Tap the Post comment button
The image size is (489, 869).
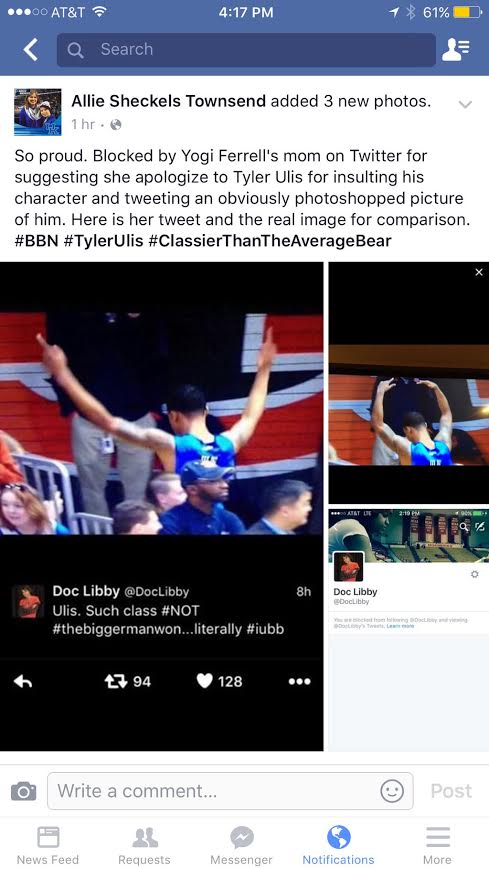click(x=451, y=791)
